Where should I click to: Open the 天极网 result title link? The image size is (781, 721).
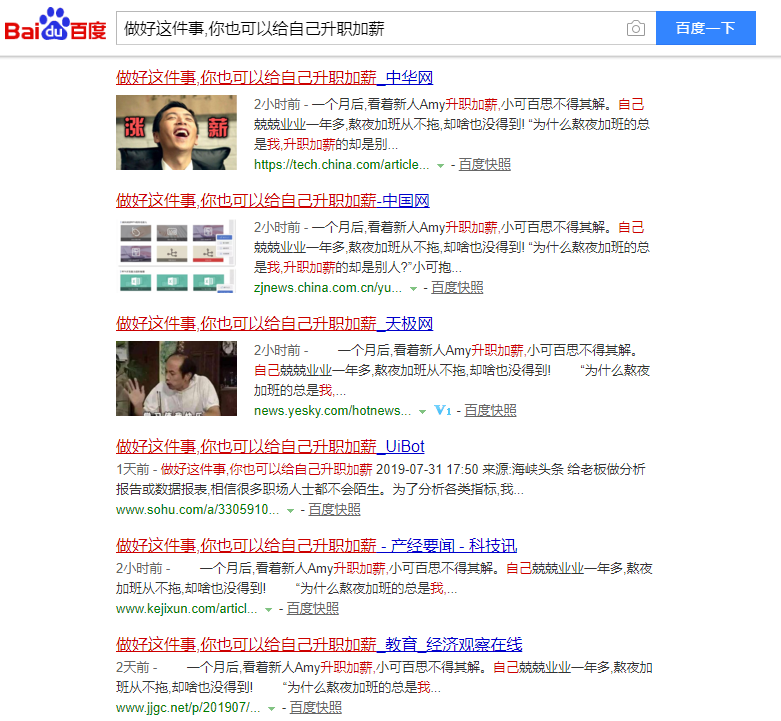(274, 323)
